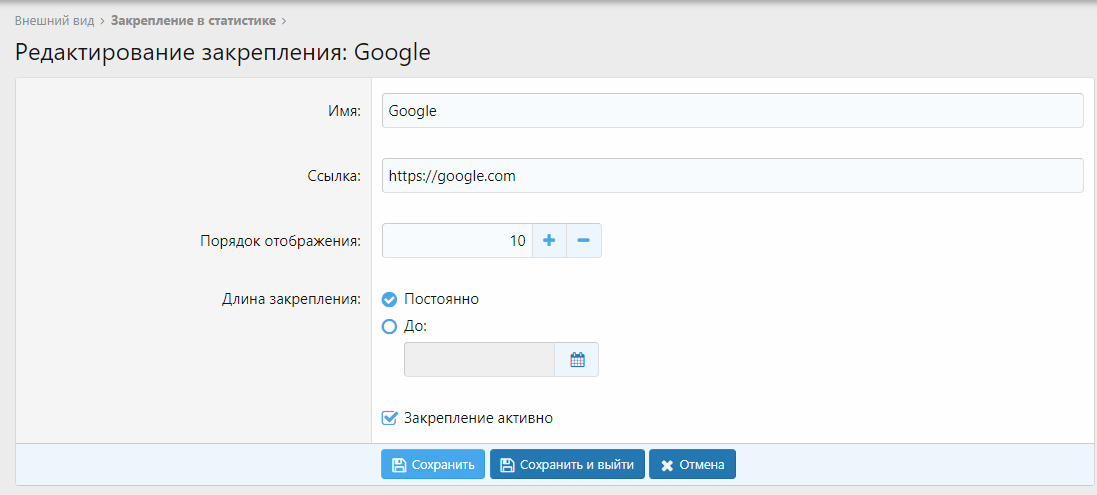Cancel editing with the Отмена button
This screenshot has height=495, width=1097.
coord(693,465)
